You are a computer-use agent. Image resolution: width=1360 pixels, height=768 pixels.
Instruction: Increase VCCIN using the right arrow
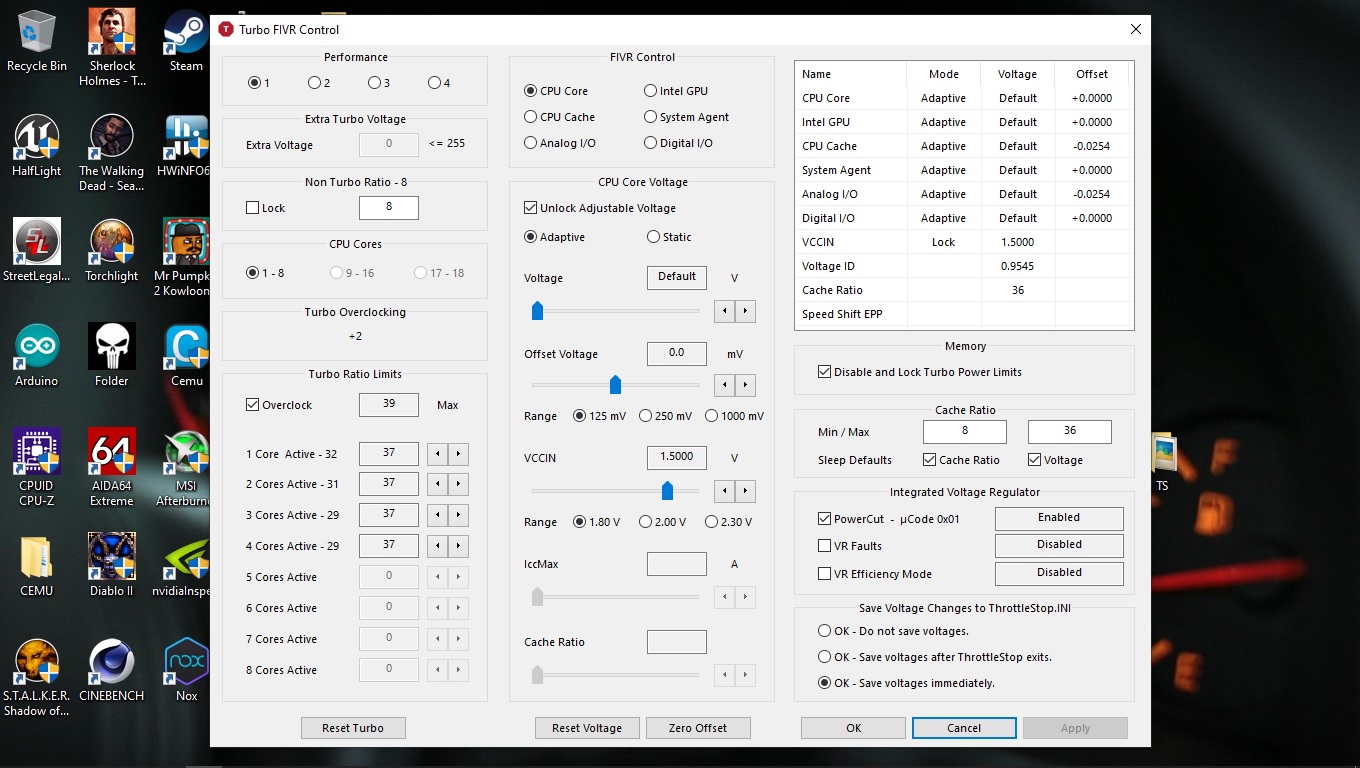click(x=745, y=490)
